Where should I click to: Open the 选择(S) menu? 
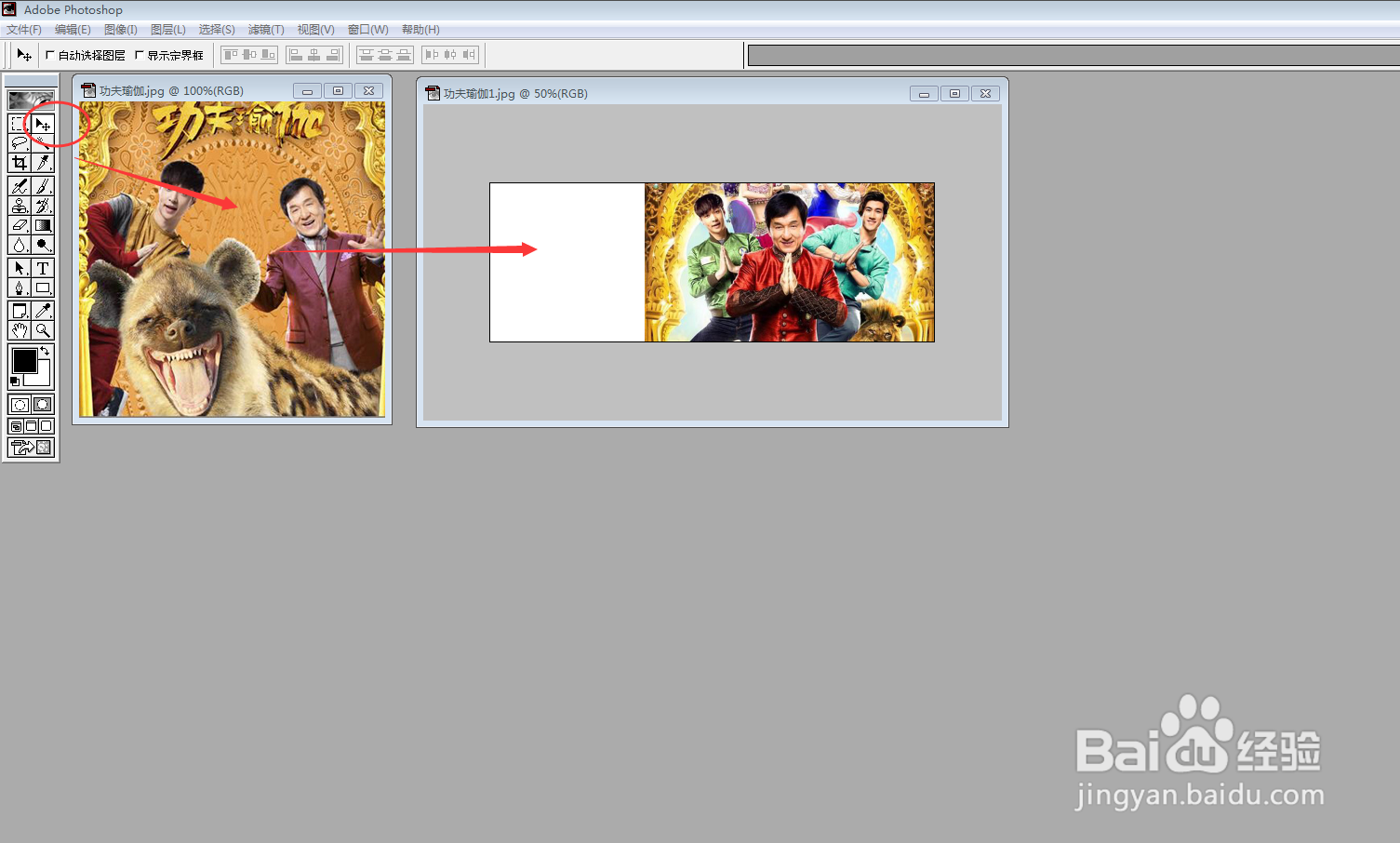coord(217,30)
